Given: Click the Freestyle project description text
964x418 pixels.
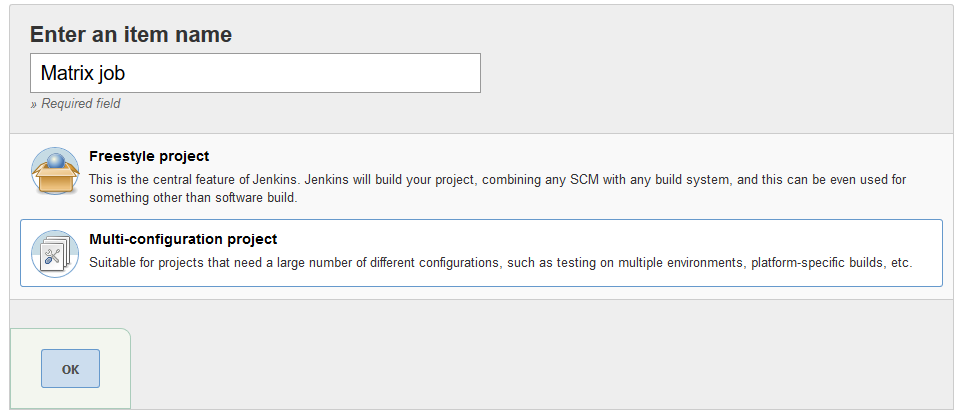Looking at the screenshot, I should pyautogui.click(x=497, y=189).
